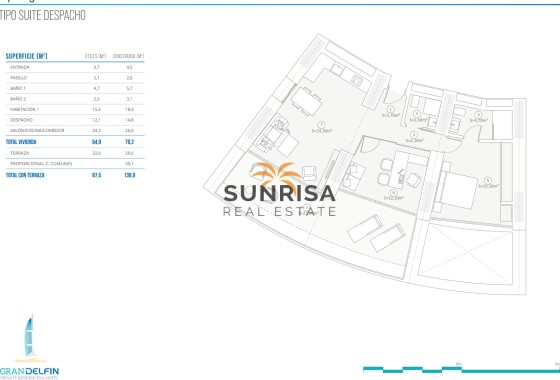Click the dining table drawing in living room
560x380 pixels.
pyautogui.click(x=306, y=101)
